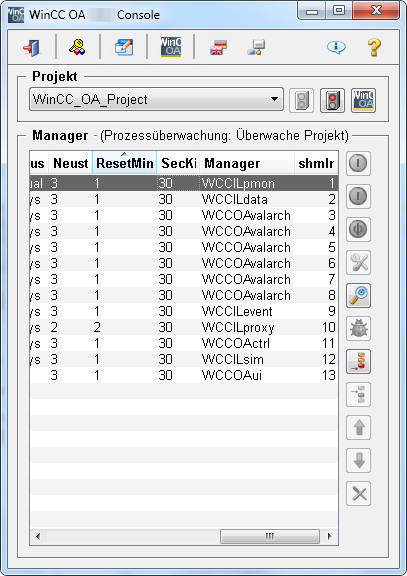Screen dimensions: 407x576
Task: Click the exit door icon in toolbar
Action: 32,47
